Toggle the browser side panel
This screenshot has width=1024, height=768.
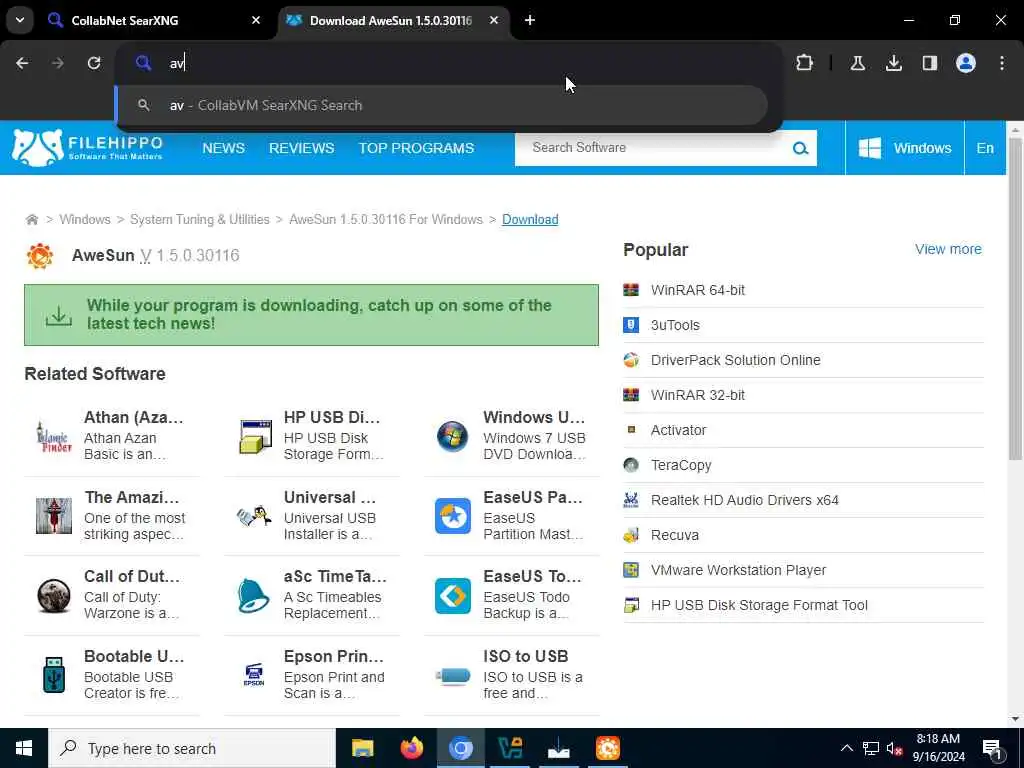click(x=929, y=63)
